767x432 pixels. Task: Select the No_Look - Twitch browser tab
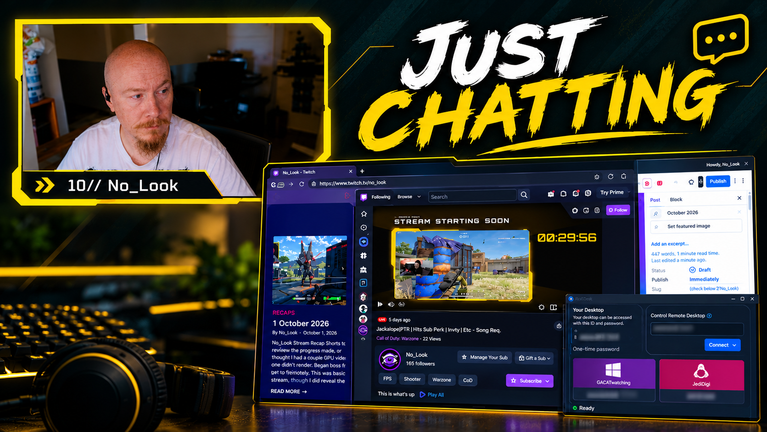[313, 172]
